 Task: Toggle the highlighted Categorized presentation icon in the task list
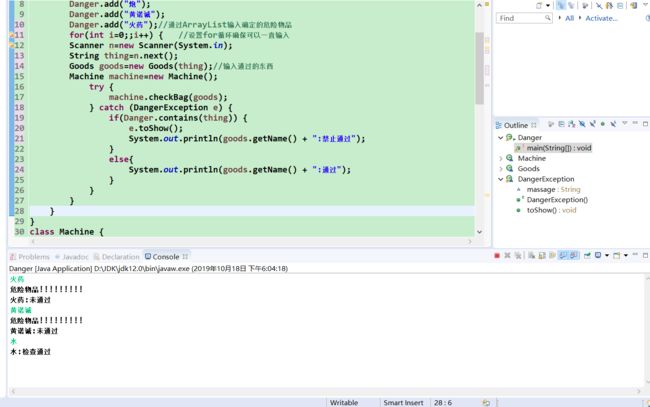[x=561, y=5]
